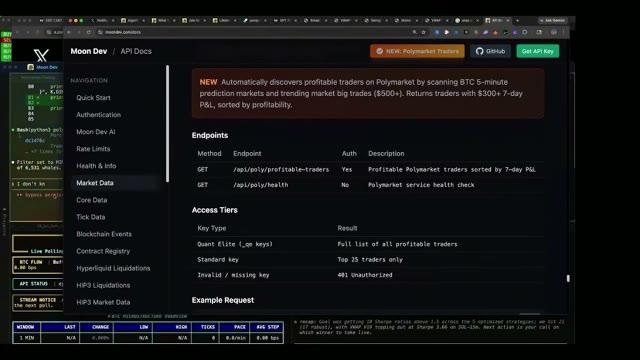The width and height of the screenshot is (640, 360).
Task: Click 'Invalid / missing key' cell
Action: 233,275
